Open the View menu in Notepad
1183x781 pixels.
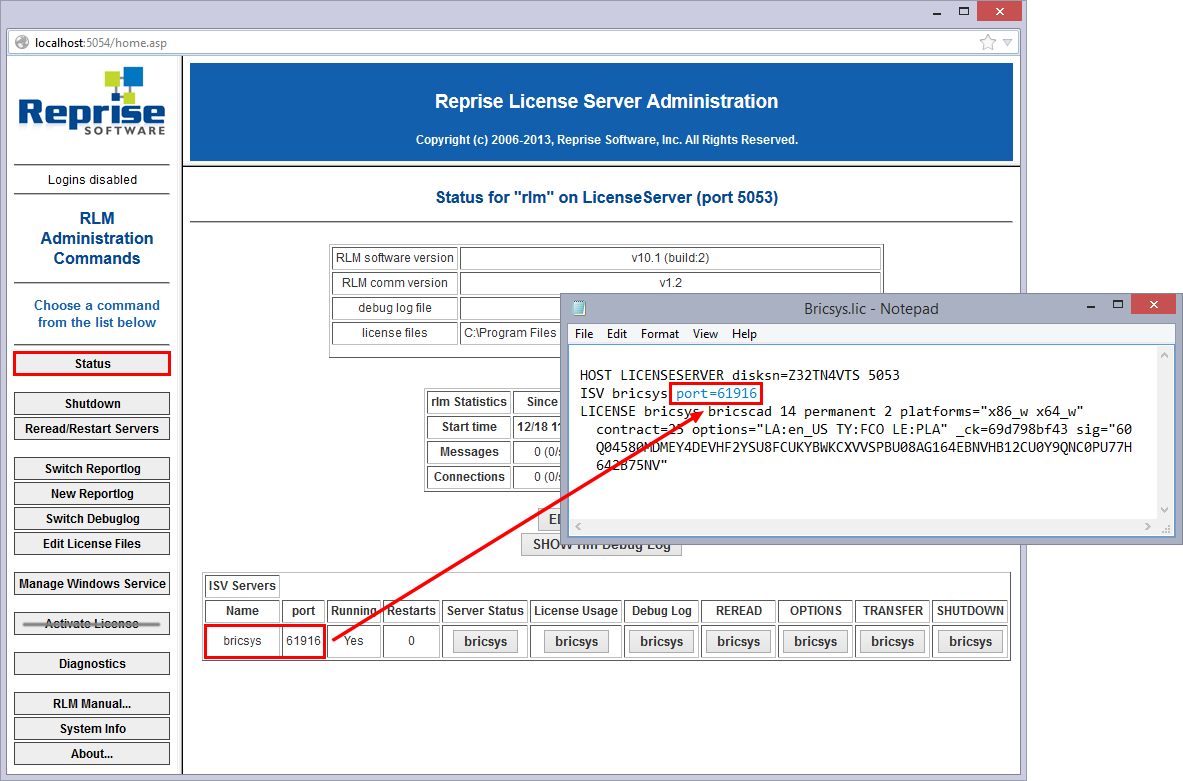(x=705, y=334)
